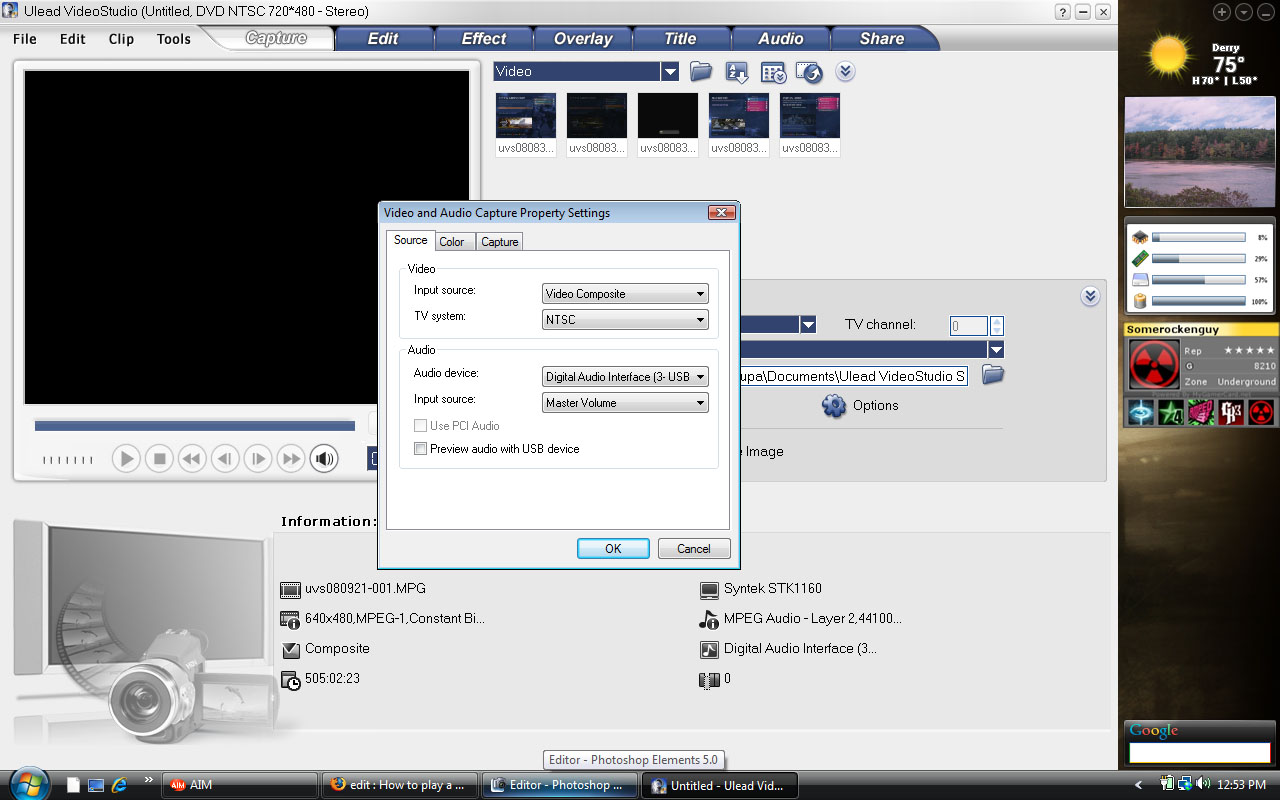Open Video Input source dropdown

click(x=625, y=294)
